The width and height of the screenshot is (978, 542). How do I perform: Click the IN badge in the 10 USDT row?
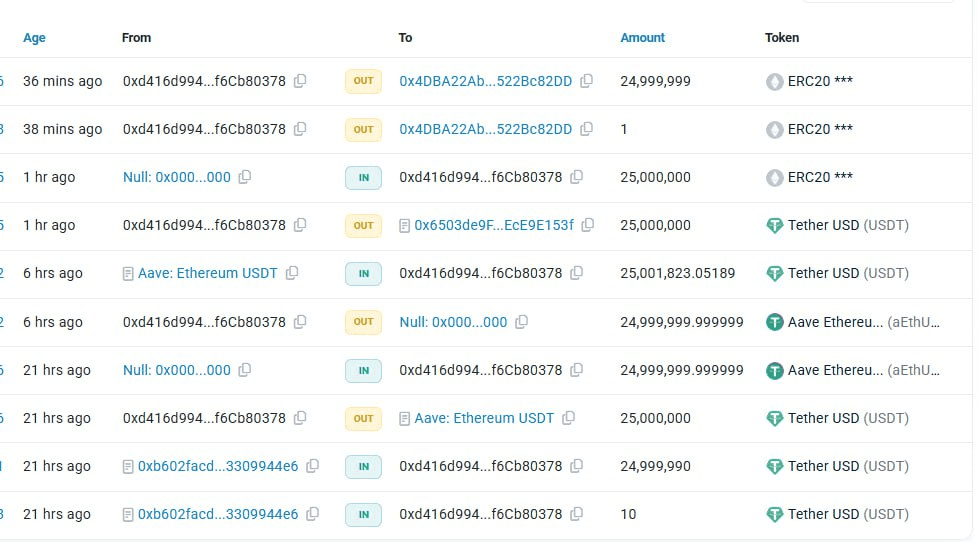click(x=363, y=514)
